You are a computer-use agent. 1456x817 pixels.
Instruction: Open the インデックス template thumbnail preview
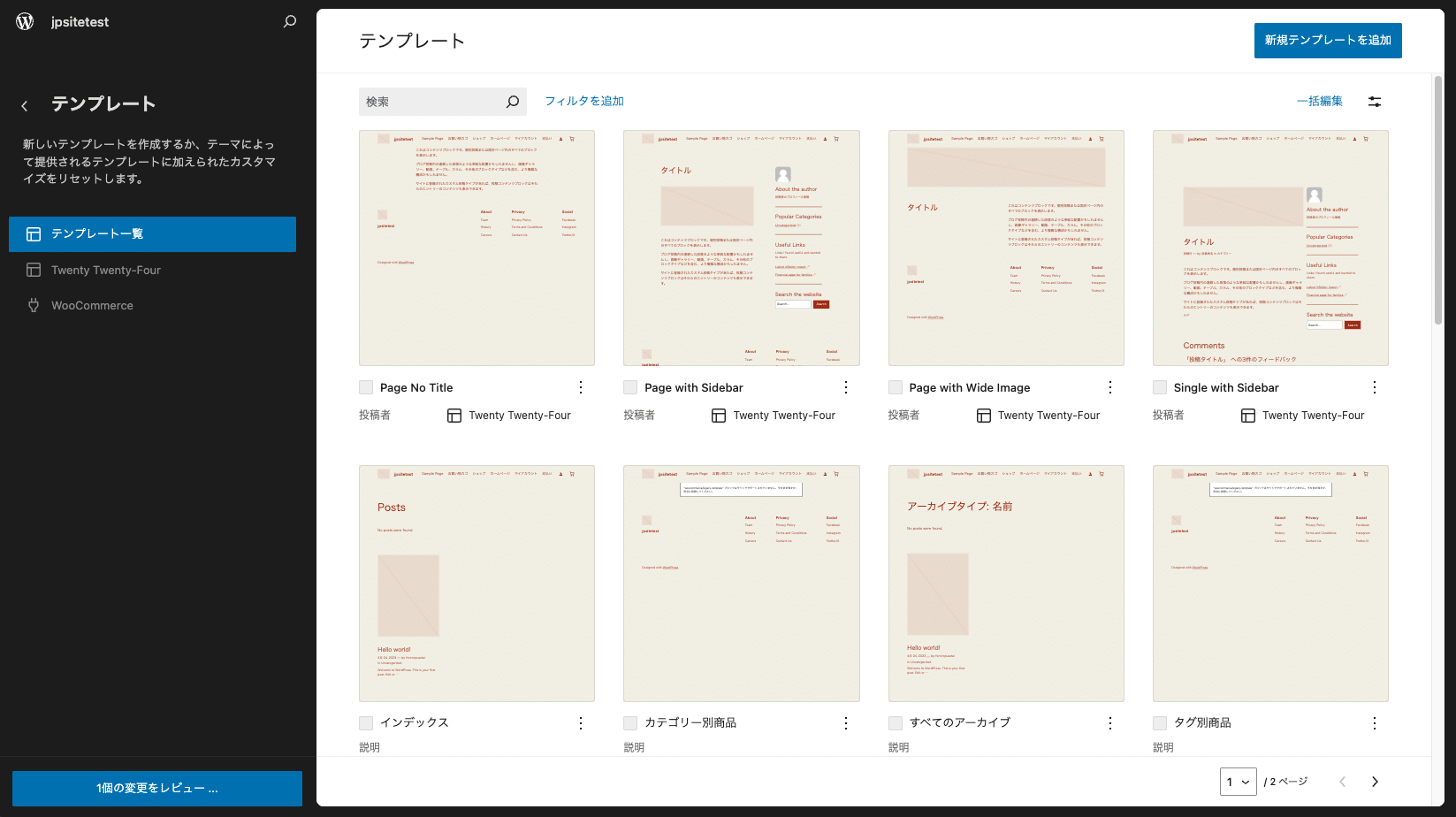(476, 583)
